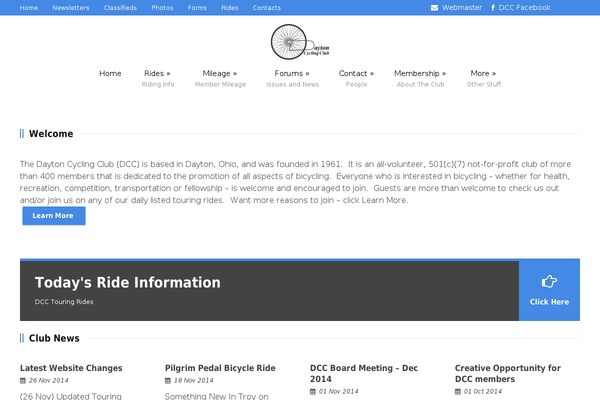
Task: Open Forms in the top bar
Action: tap(197, 8)
